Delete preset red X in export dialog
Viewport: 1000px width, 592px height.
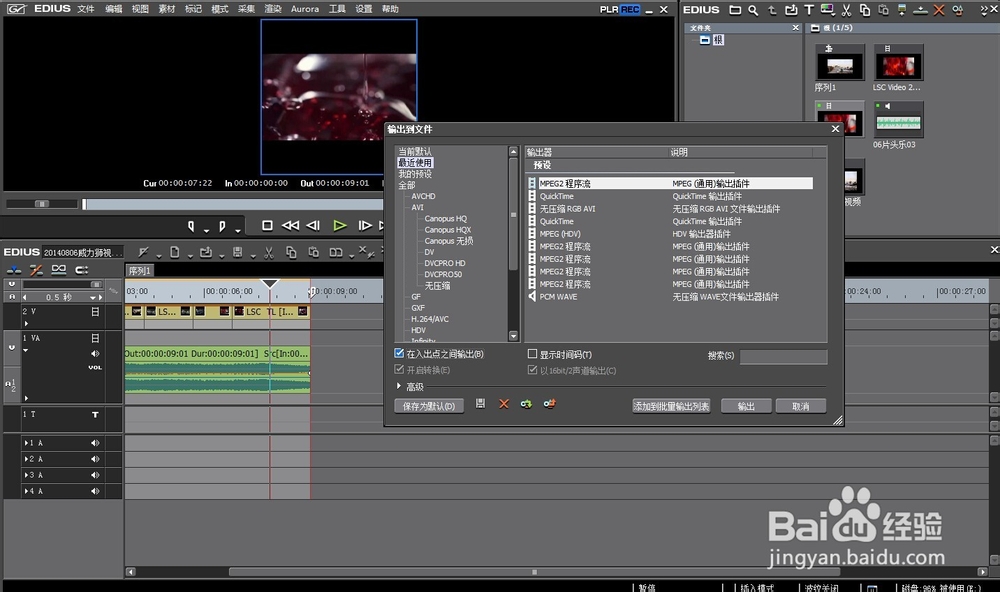coord(503,404)
